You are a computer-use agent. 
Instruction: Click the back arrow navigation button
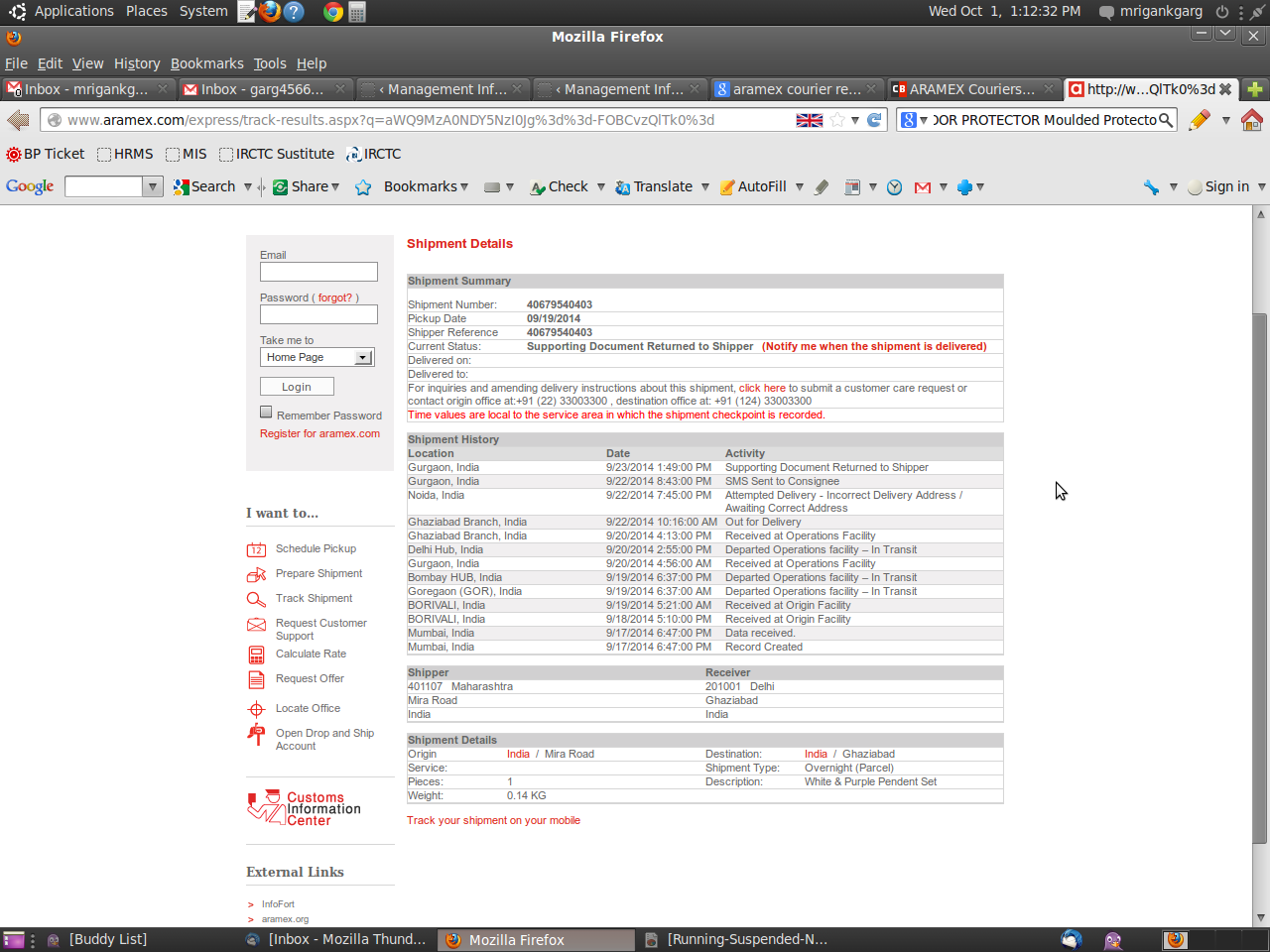[18, 120]
